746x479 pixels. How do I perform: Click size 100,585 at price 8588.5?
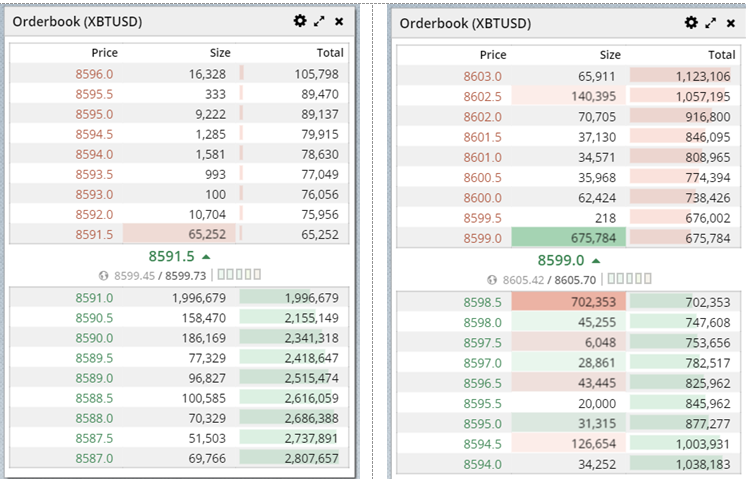[x=204, y=398]
